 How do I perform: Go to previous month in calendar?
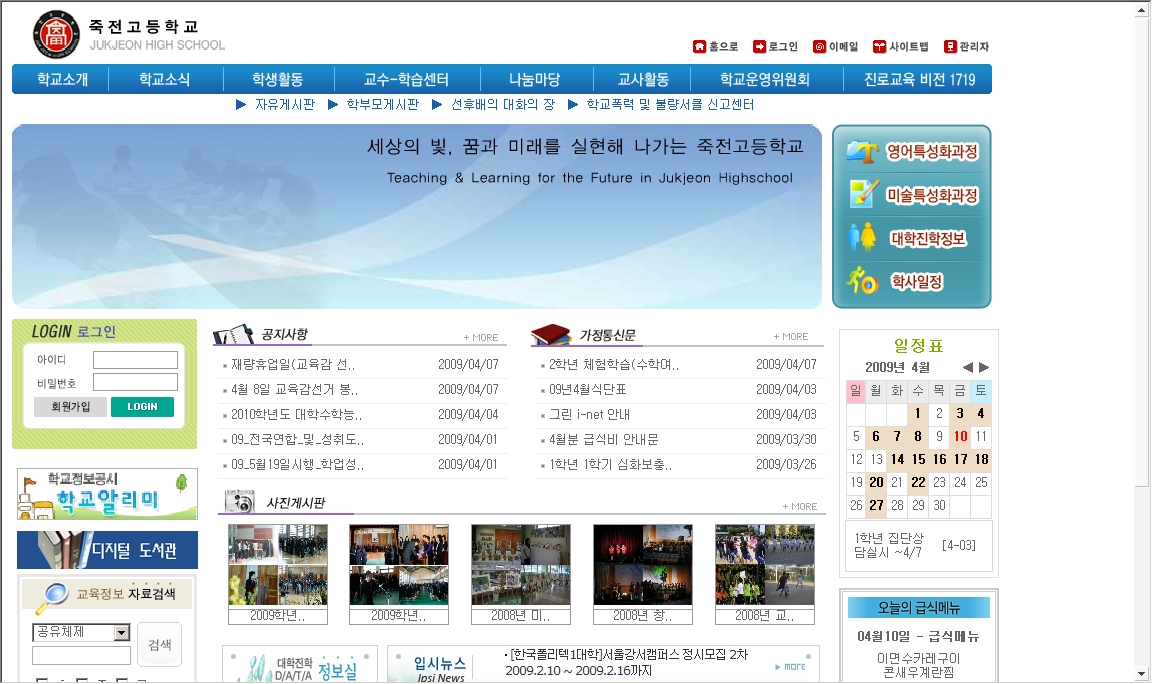tap(967, 367)
